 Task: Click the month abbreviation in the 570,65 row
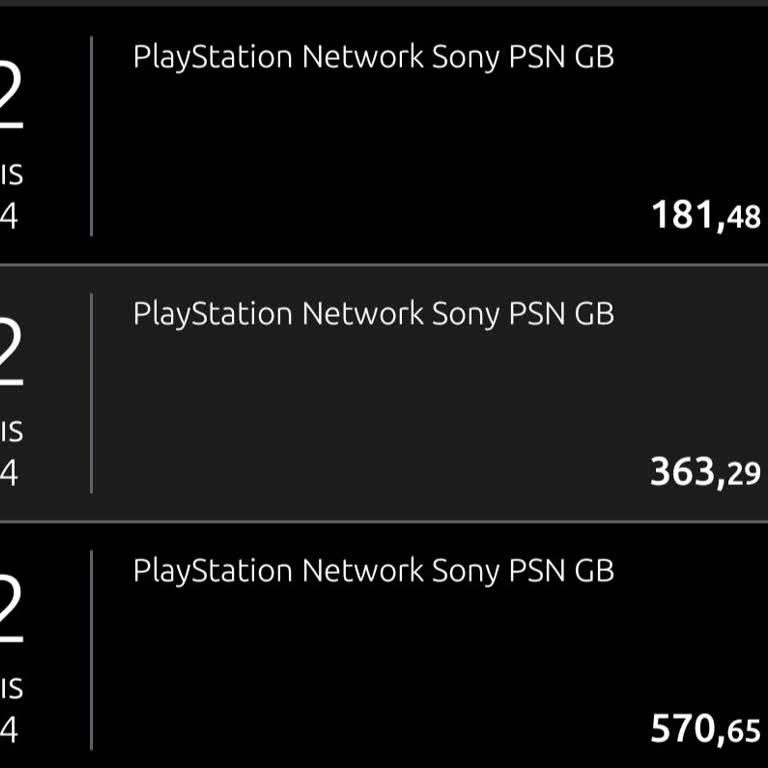(x=11, y=689)
